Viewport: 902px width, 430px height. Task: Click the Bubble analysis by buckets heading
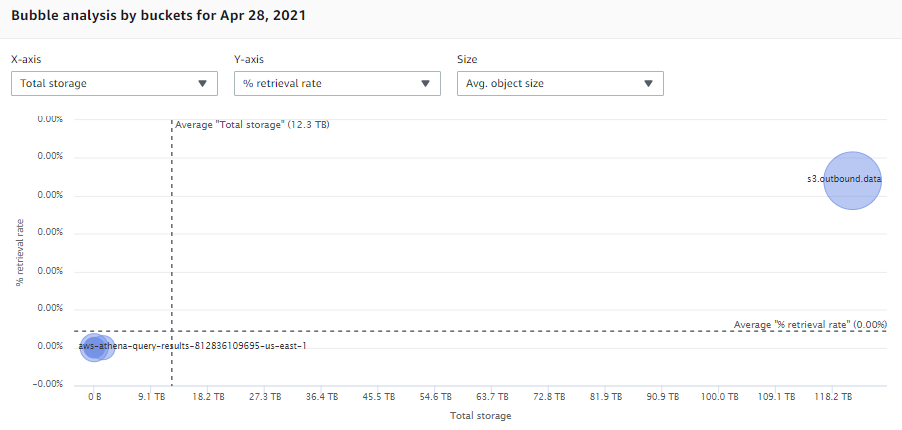(159, 16)
